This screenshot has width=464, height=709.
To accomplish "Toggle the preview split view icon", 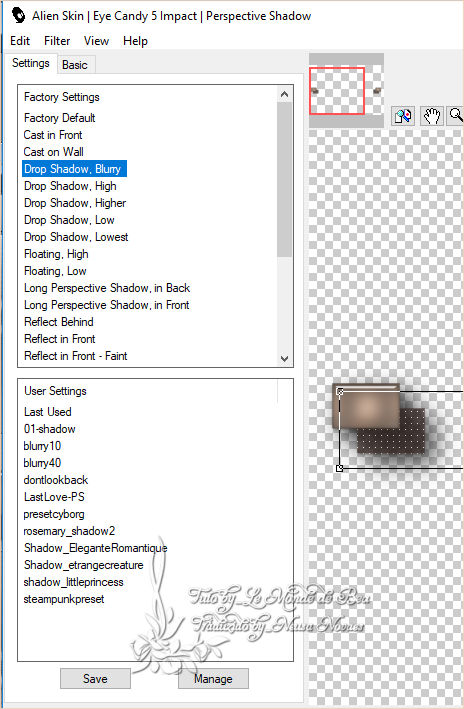I will click(x=403, y=116).
